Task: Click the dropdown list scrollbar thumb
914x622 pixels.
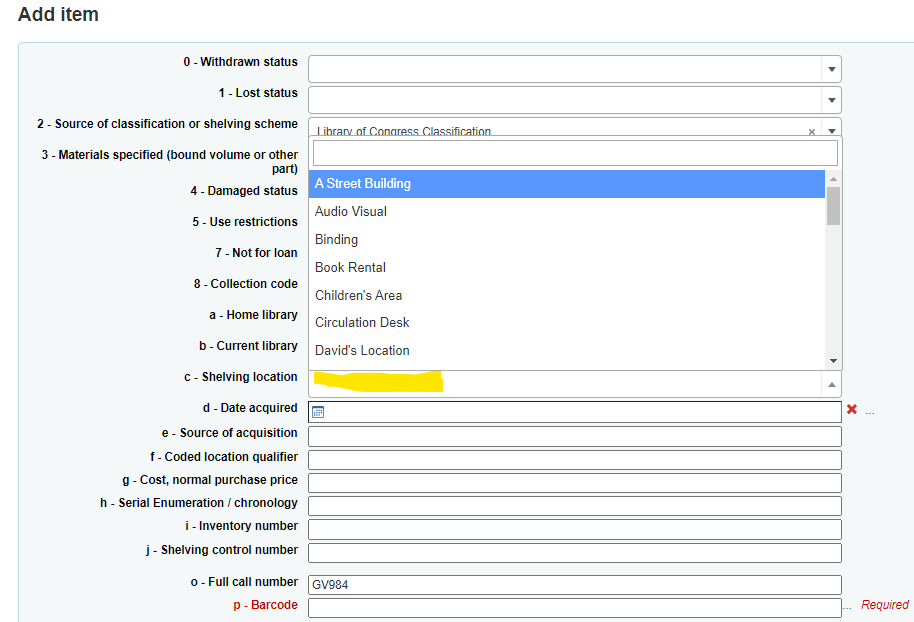Action: (833, 206)
